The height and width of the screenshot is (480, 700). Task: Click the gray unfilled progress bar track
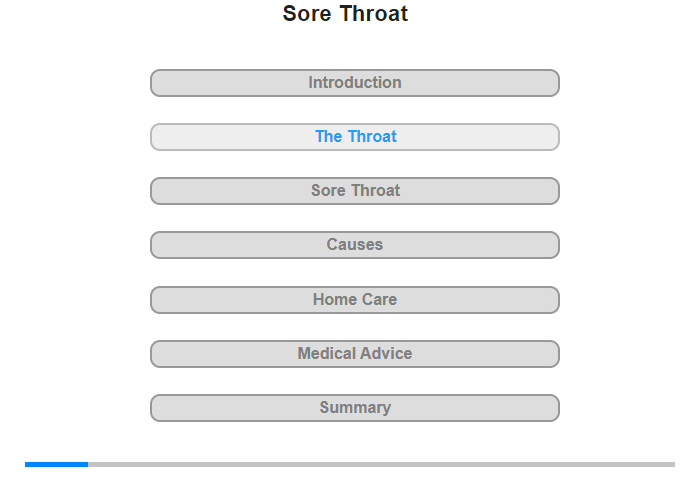[x=380, y=464]
